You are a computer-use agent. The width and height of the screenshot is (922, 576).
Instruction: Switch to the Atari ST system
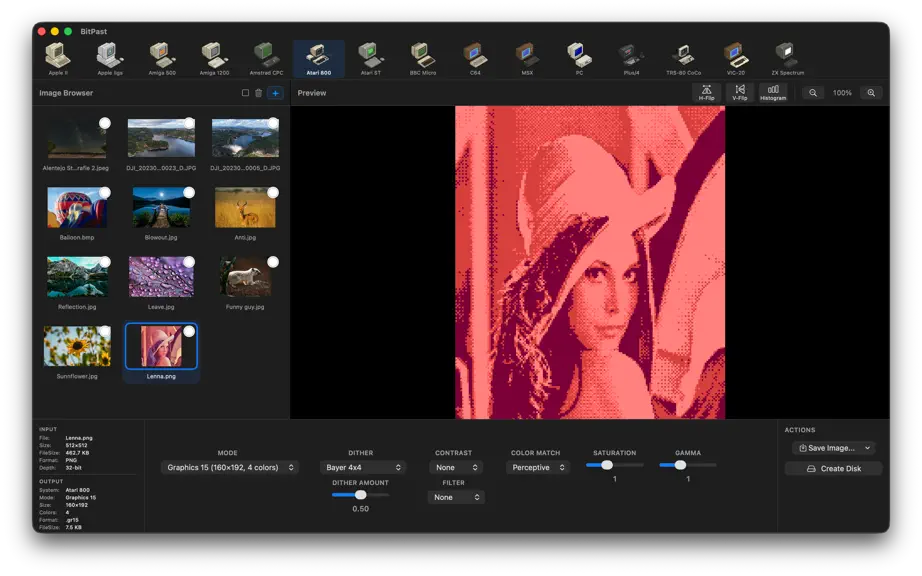(x=370, y=59)
